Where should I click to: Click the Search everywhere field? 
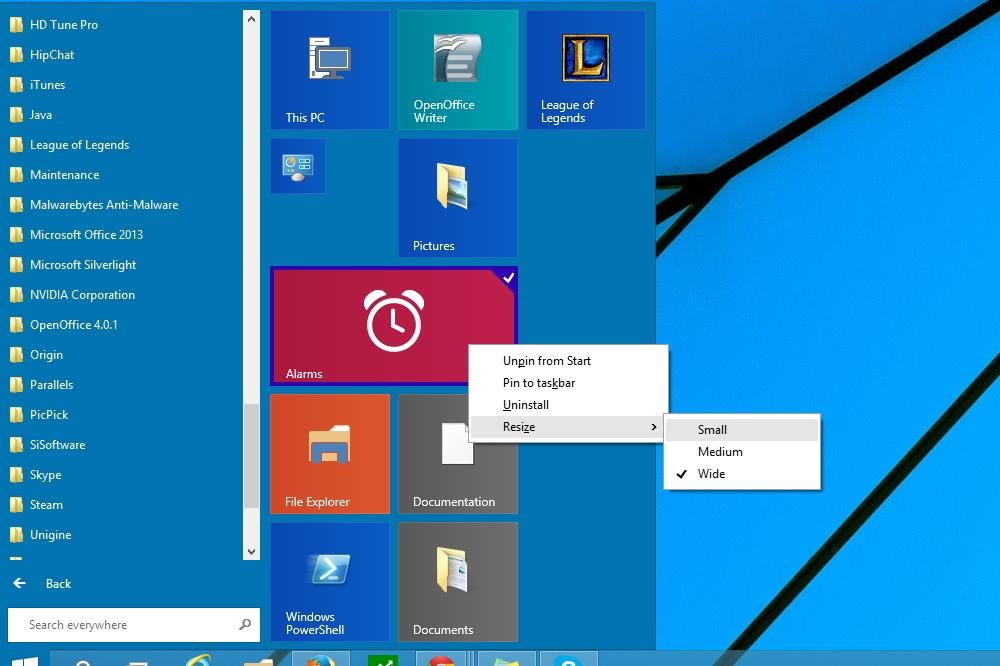[x=133, y=625]
